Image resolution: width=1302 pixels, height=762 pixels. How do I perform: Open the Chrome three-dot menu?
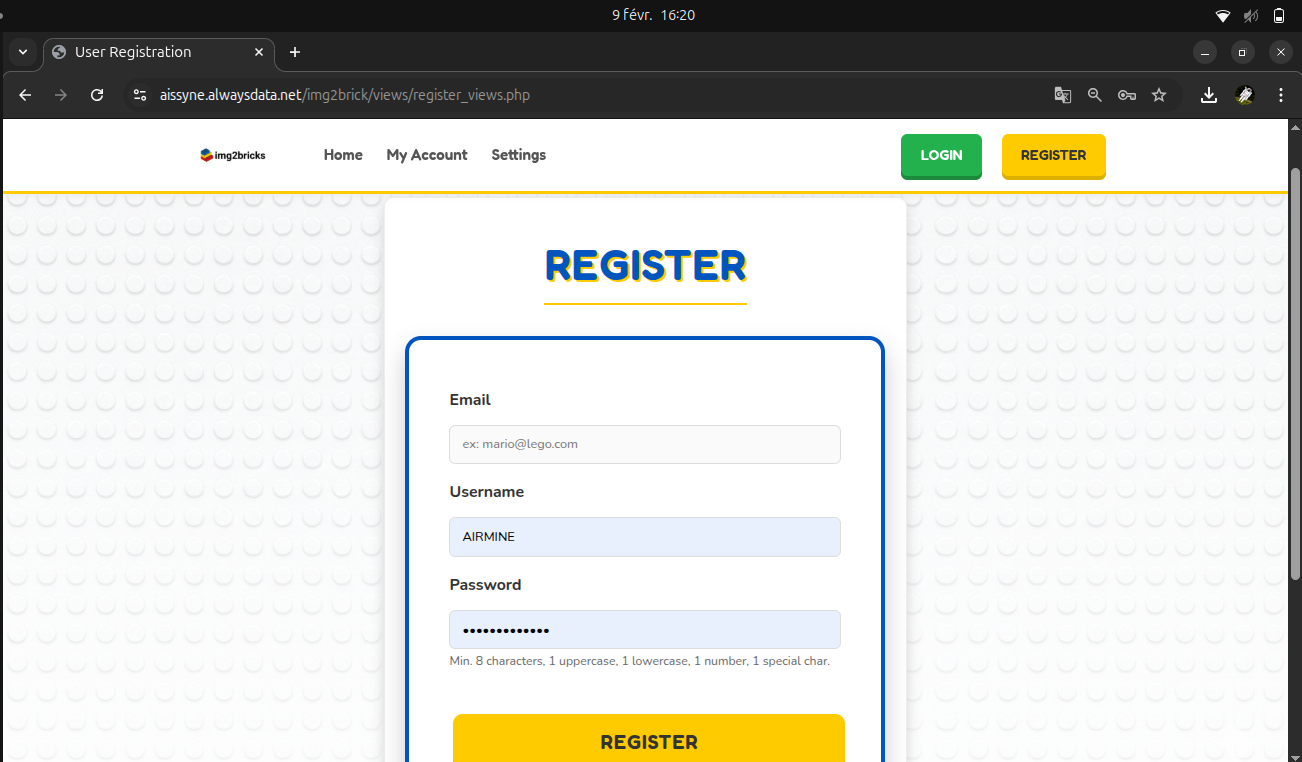pyautogui.click(x=1281, y=95)
